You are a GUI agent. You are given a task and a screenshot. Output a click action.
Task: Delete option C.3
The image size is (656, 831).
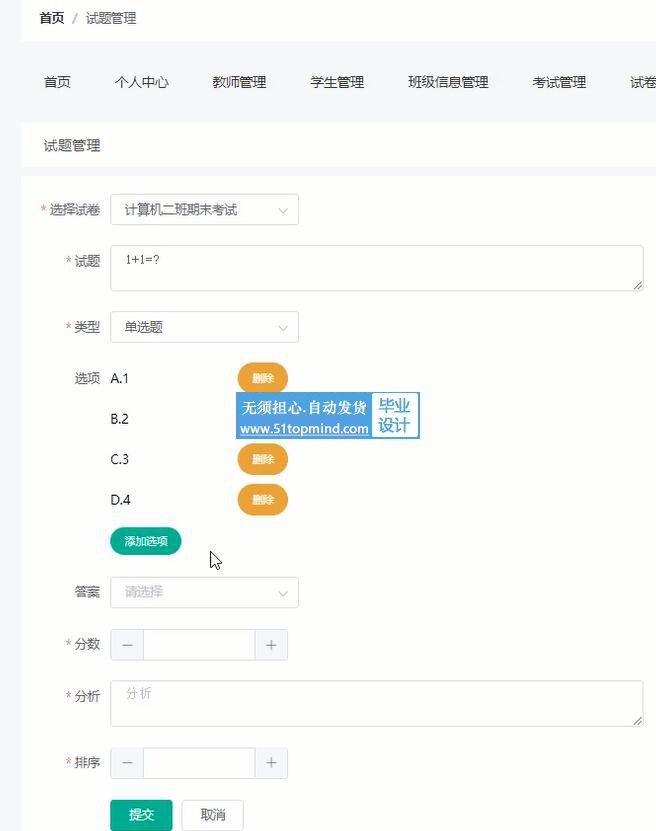click(262, 459)
